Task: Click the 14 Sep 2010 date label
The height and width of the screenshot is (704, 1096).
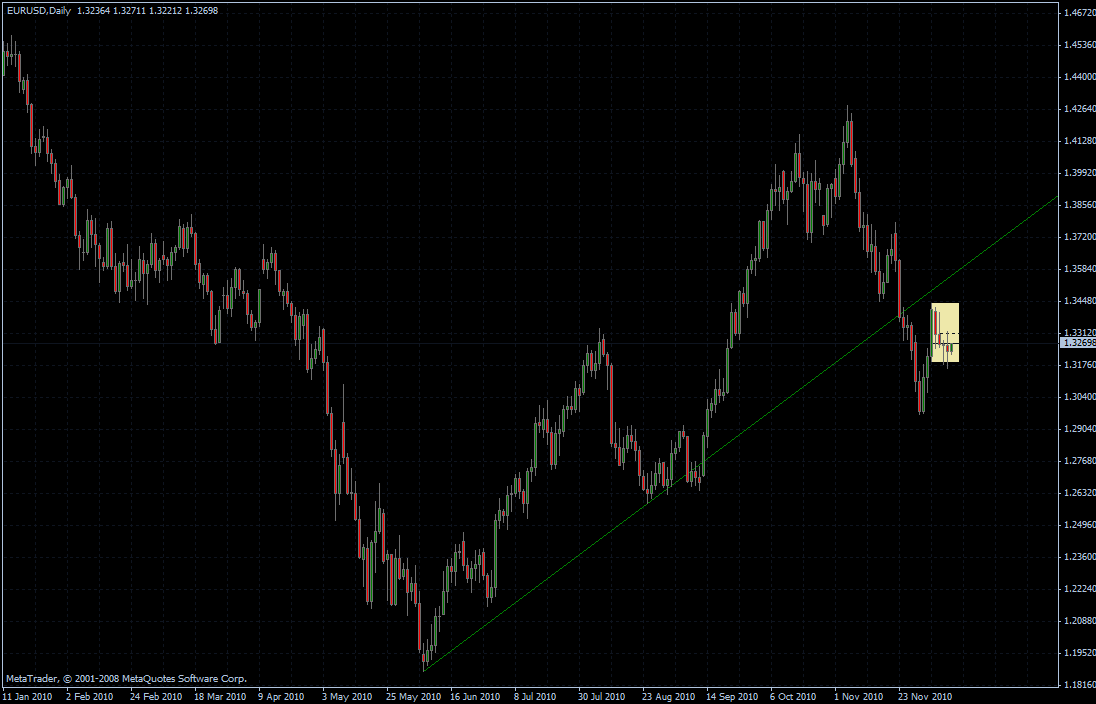Action: (x=732, y=696)
